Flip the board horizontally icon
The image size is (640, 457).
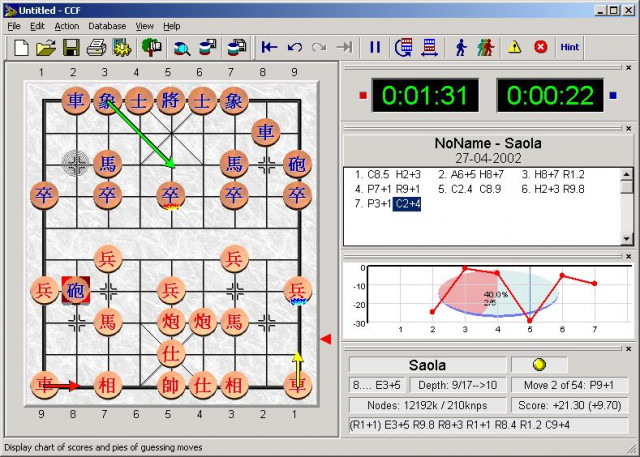coord(429,47)
